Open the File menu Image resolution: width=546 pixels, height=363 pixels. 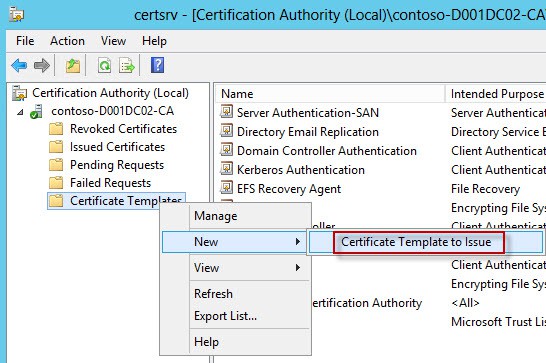(25, 41)
